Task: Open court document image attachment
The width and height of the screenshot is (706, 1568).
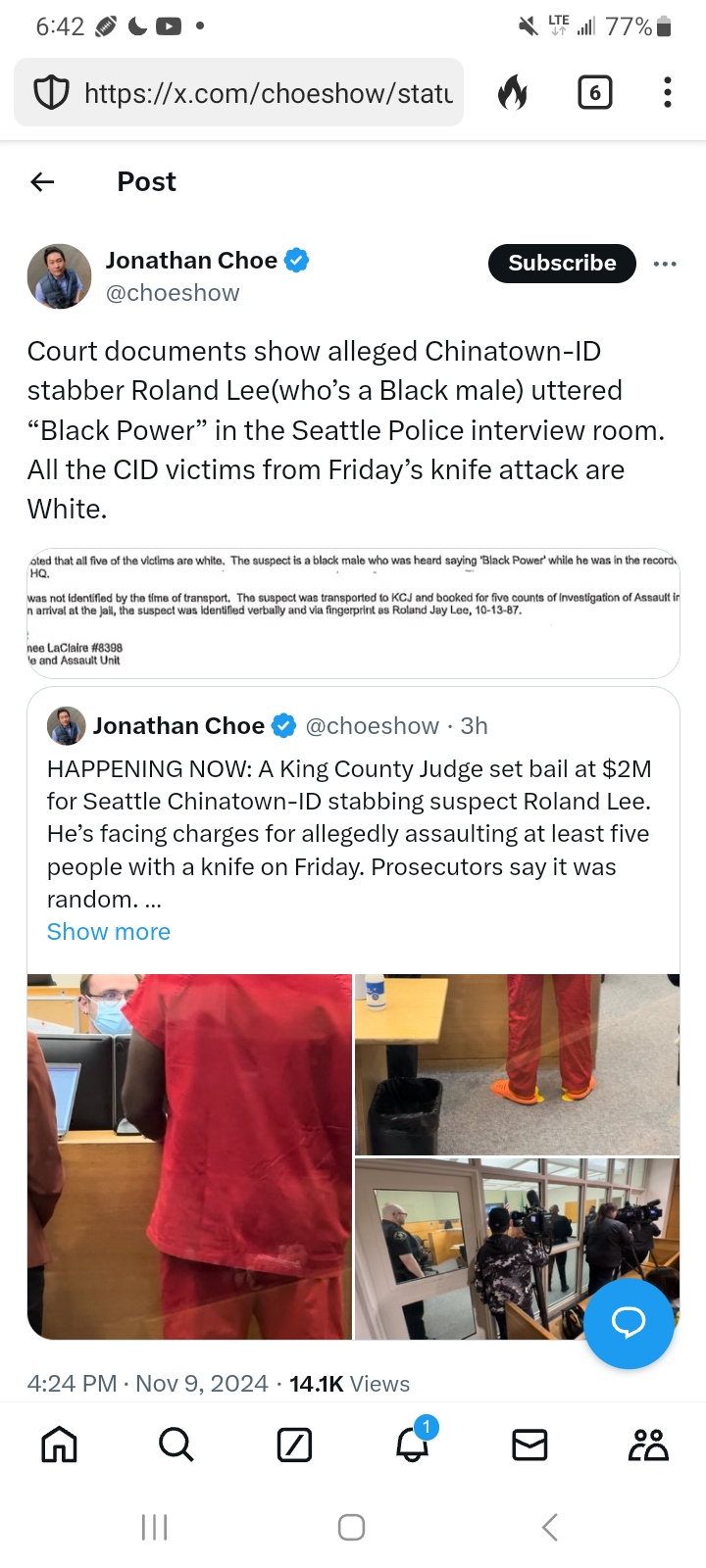Action: [x=353, y=613]
